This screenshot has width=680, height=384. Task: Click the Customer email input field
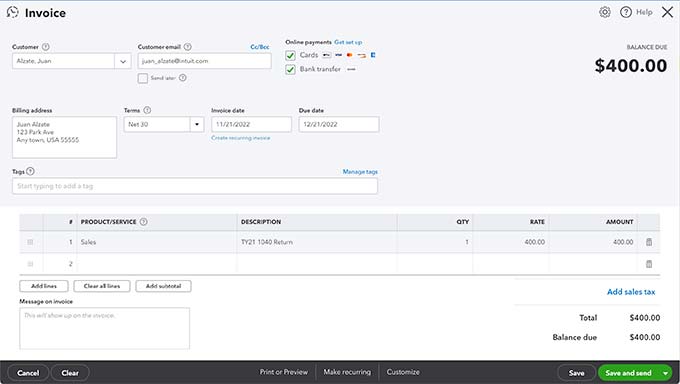[205, 61]
